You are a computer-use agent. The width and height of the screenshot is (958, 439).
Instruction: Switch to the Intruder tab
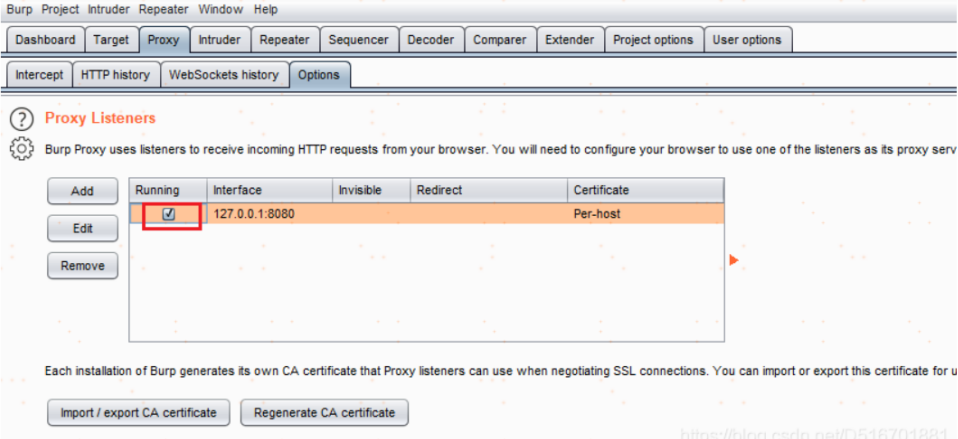219,40
